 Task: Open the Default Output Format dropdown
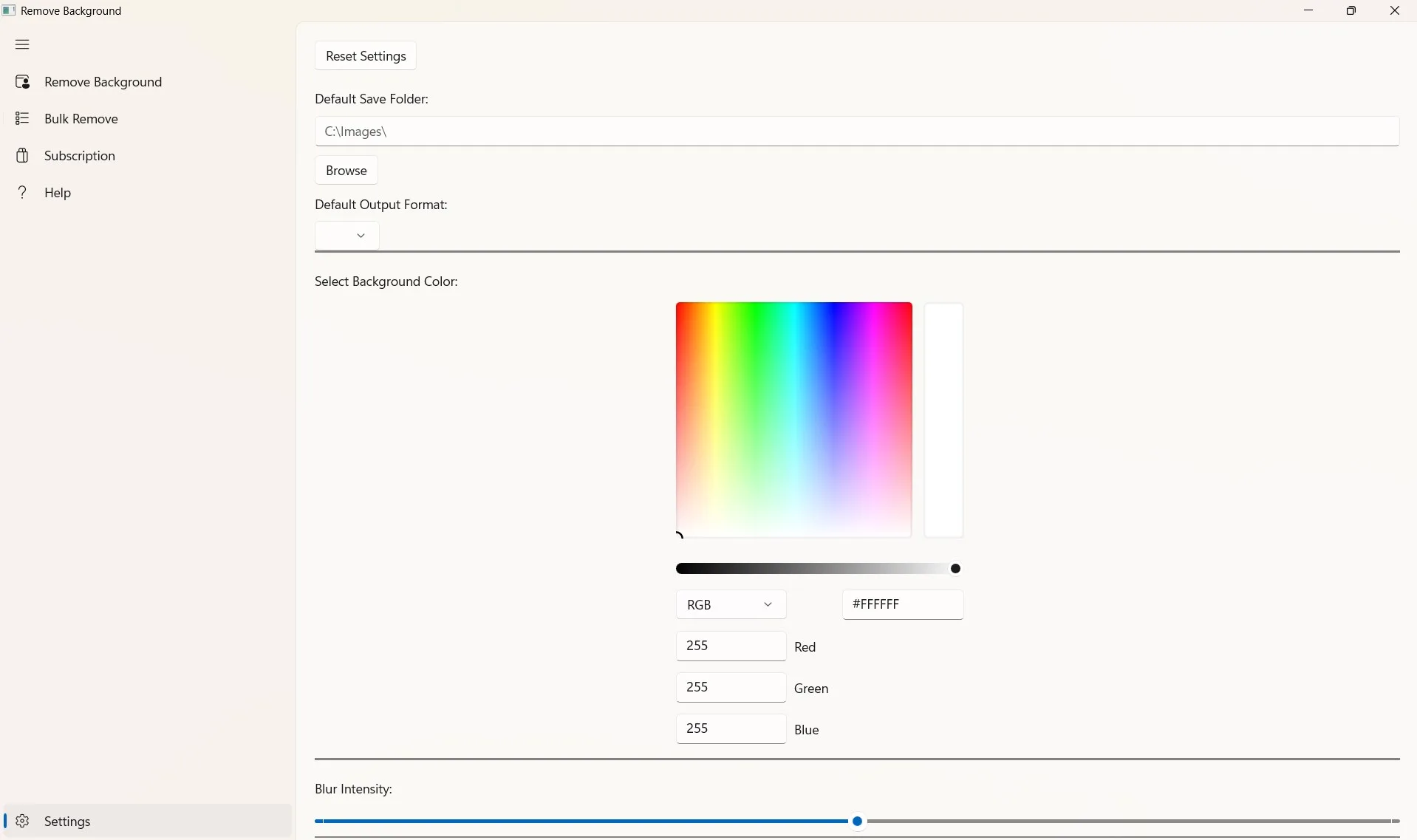(347, 236)
